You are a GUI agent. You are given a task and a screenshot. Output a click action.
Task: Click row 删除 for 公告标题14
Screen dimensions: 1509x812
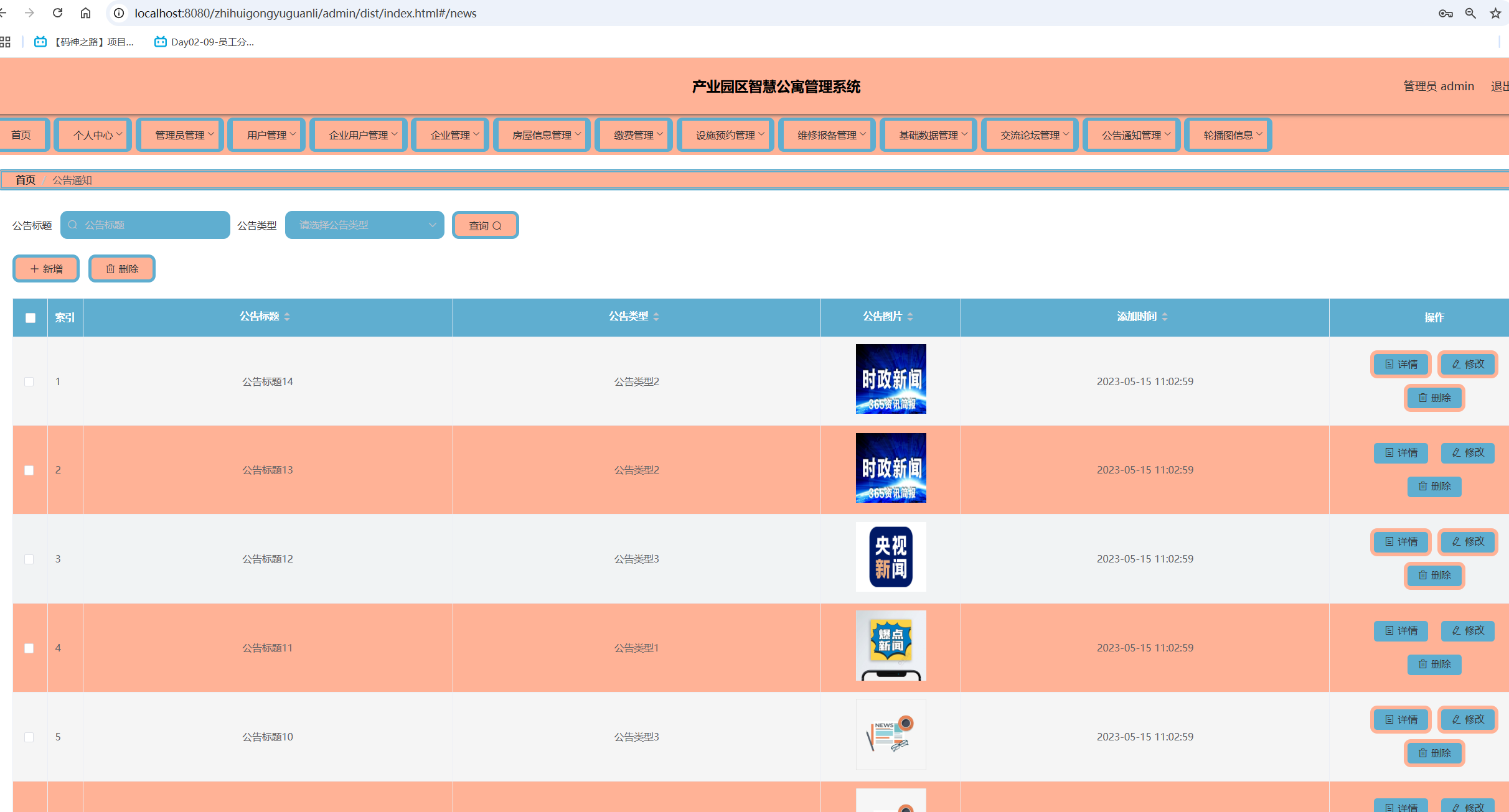[1434, 398]
